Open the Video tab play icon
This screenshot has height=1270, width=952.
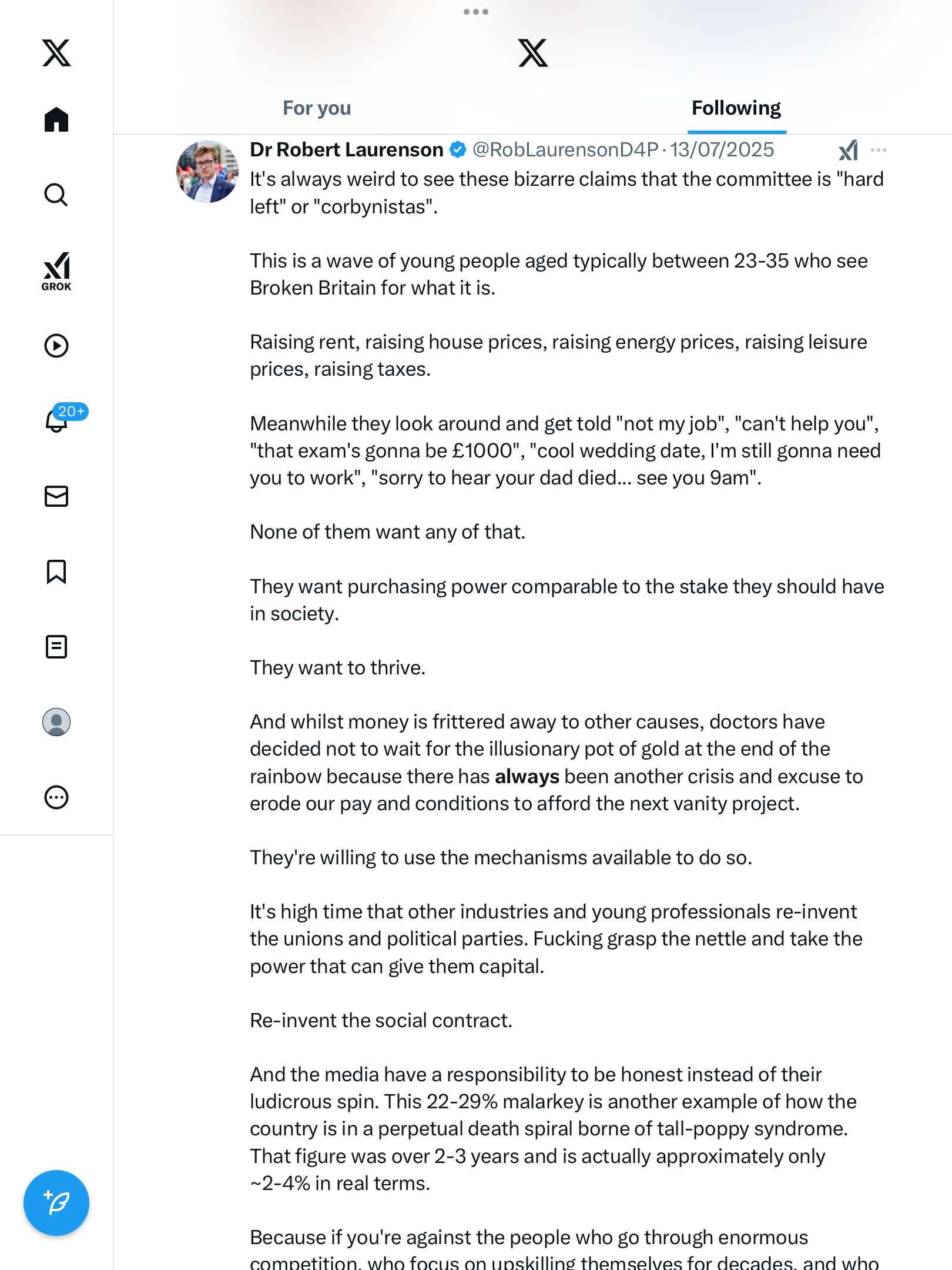[56, 346]
